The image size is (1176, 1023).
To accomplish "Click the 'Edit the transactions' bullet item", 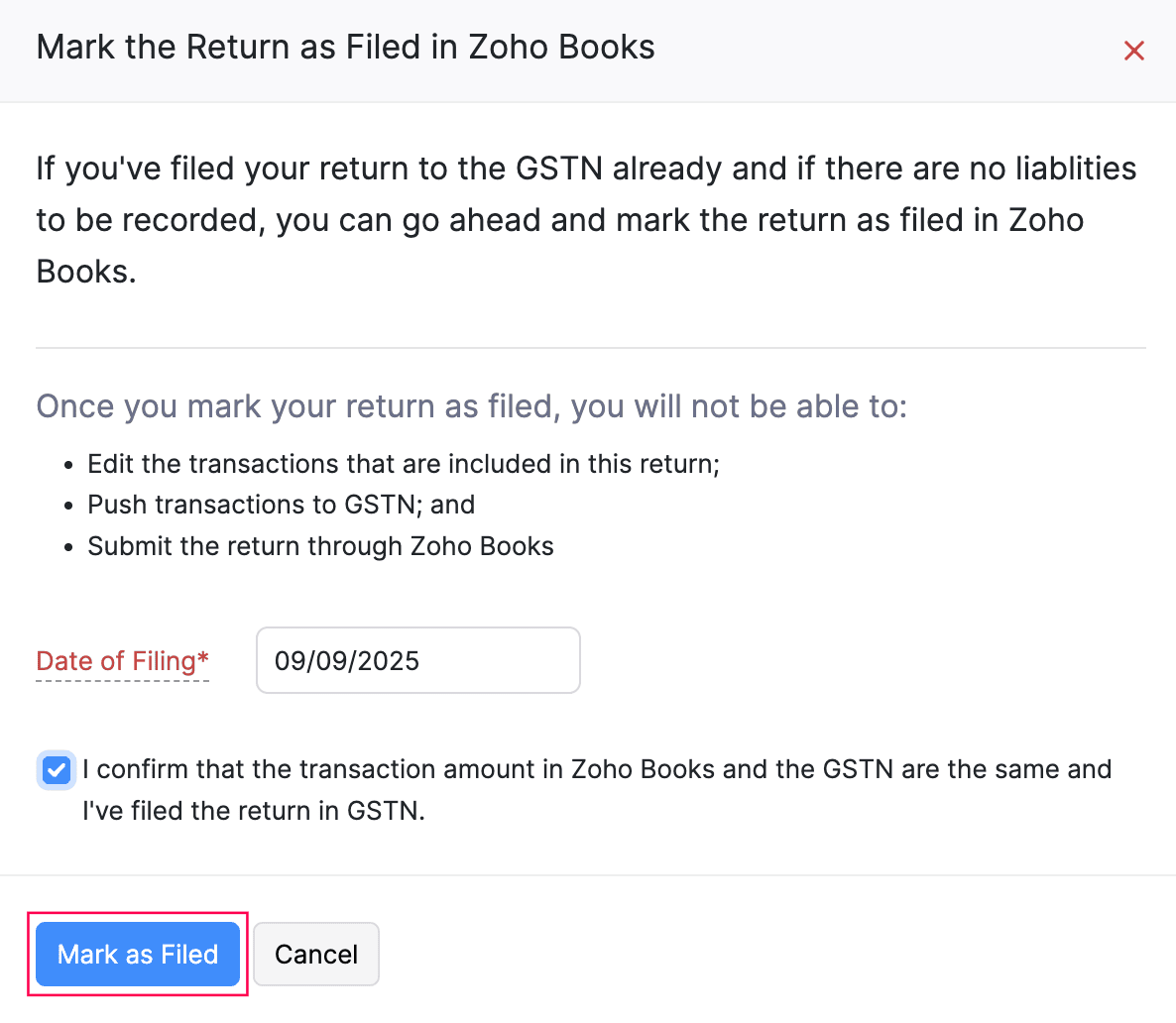I will 403,464.
